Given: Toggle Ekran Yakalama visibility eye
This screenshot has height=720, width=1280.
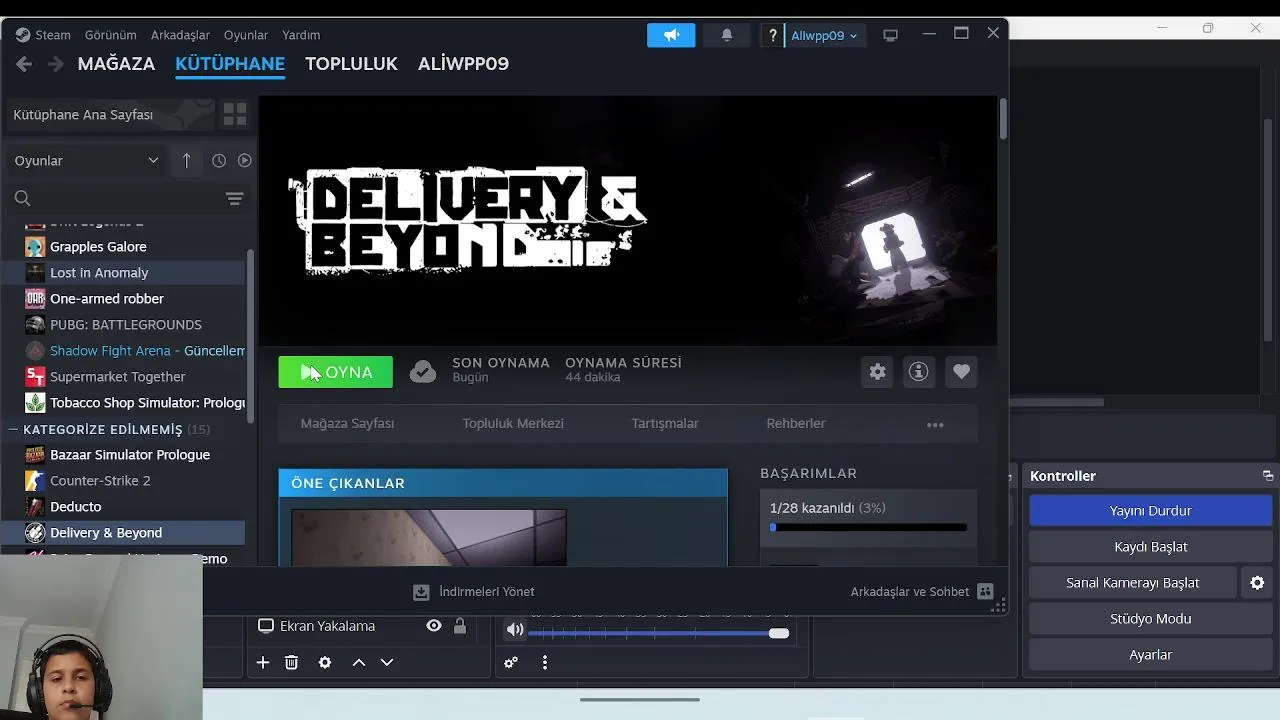Looking at the screenshot, I should [x=434, y=626].
